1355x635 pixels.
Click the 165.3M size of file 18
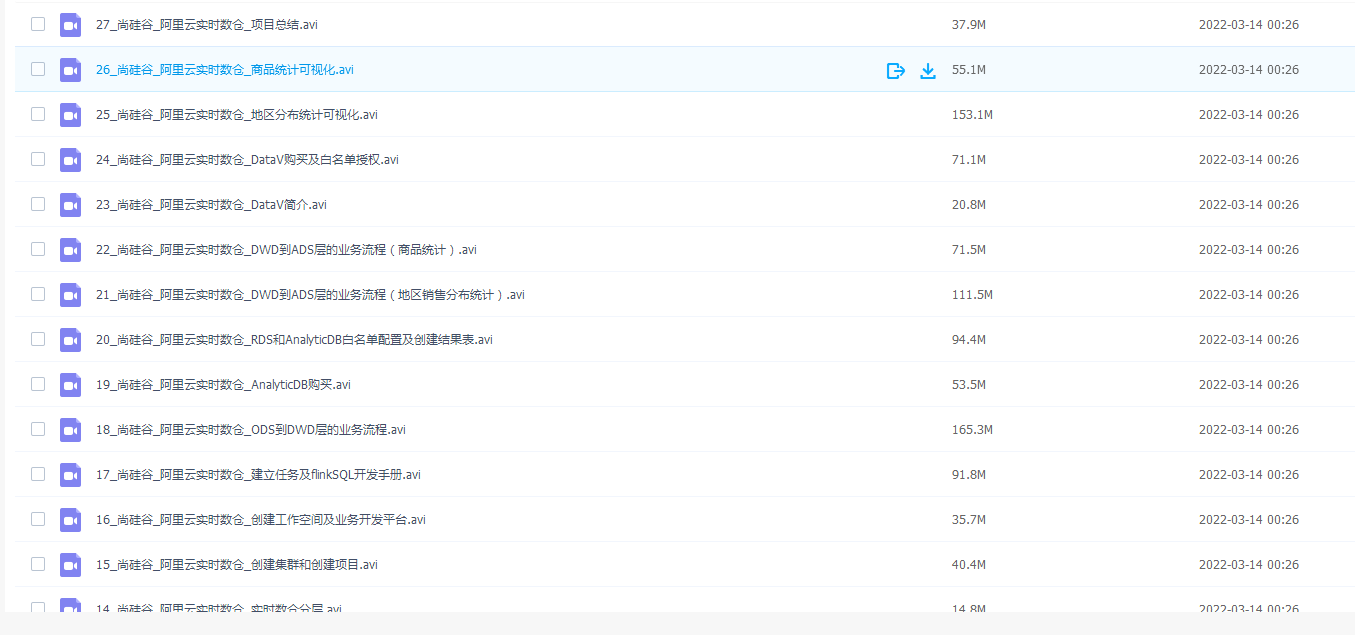point(972,430)
